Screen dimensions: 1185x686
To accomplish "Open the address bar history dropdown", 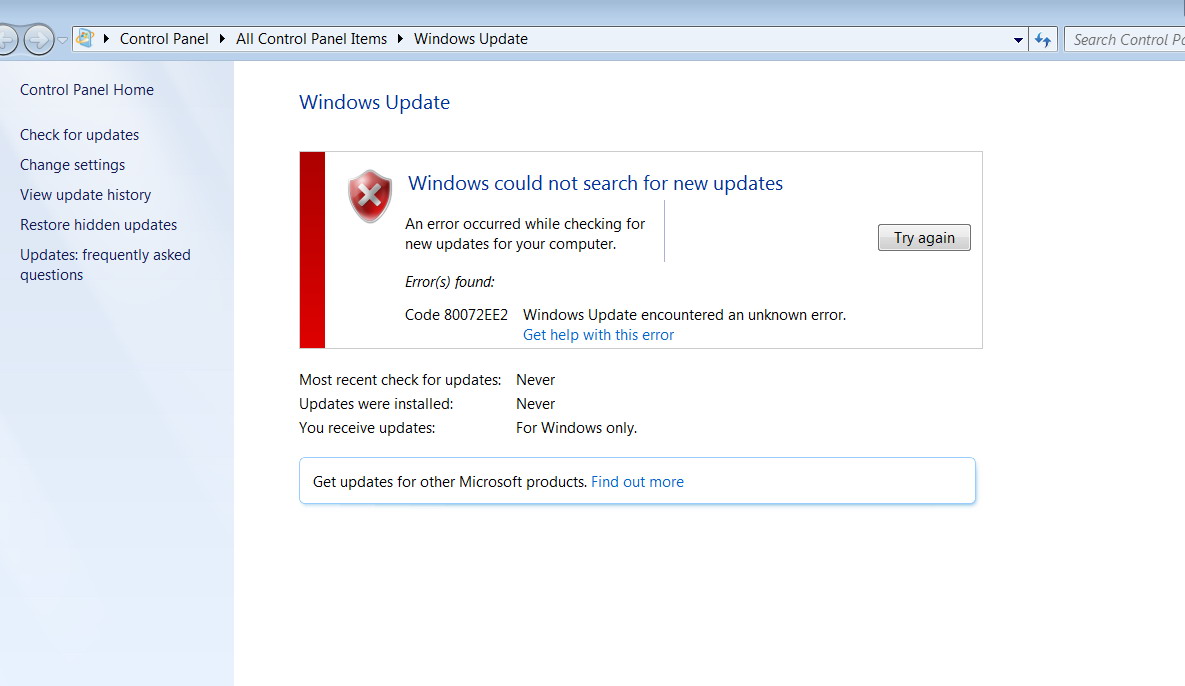I will pyautogui.click(x=1018, y=40).
